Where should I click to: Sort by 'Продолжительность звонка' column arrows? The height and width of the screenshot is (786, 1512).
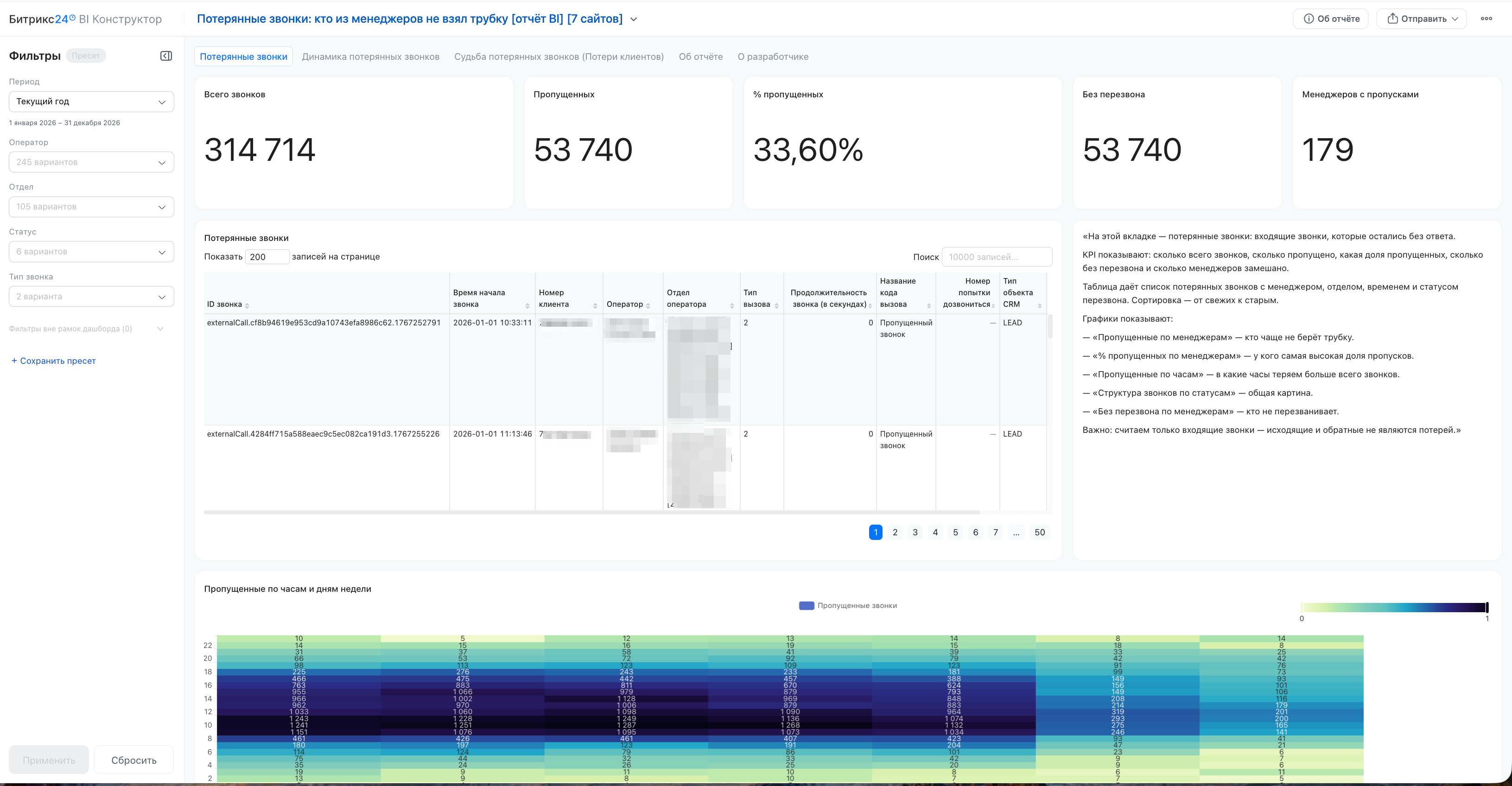(870, 305)
